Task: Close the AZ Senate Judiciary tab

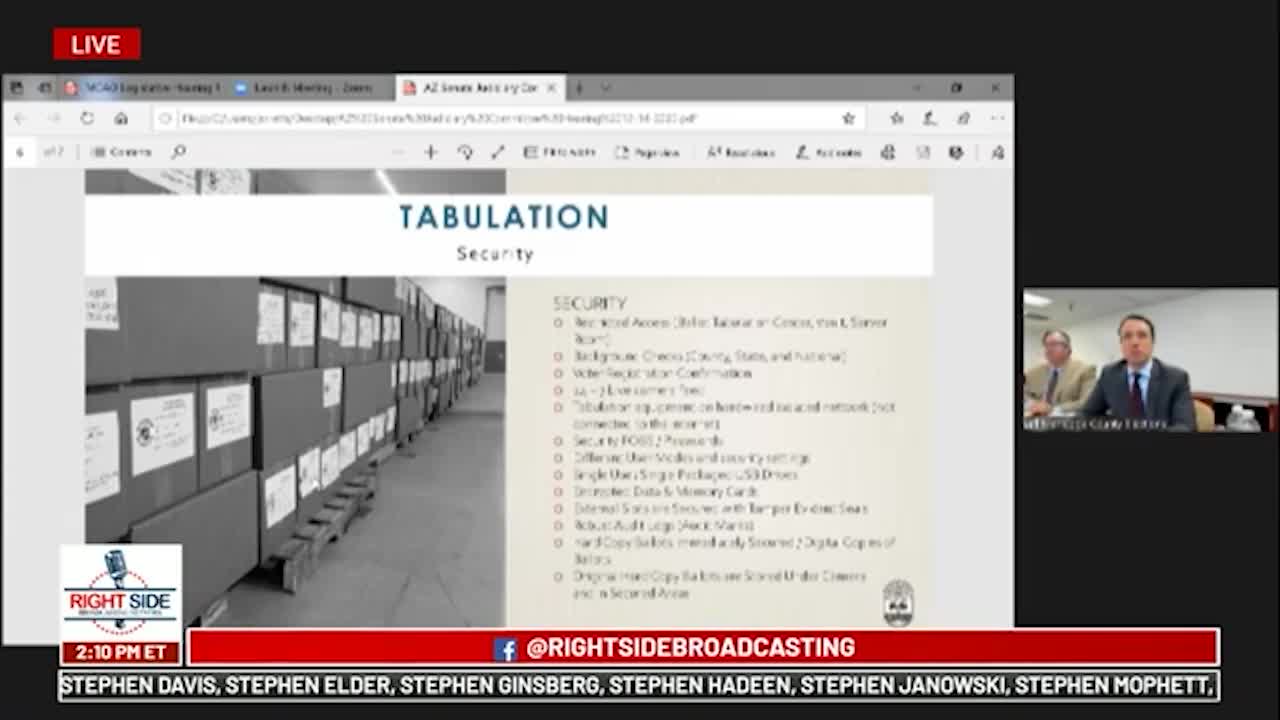Action: tap(550, 88)
